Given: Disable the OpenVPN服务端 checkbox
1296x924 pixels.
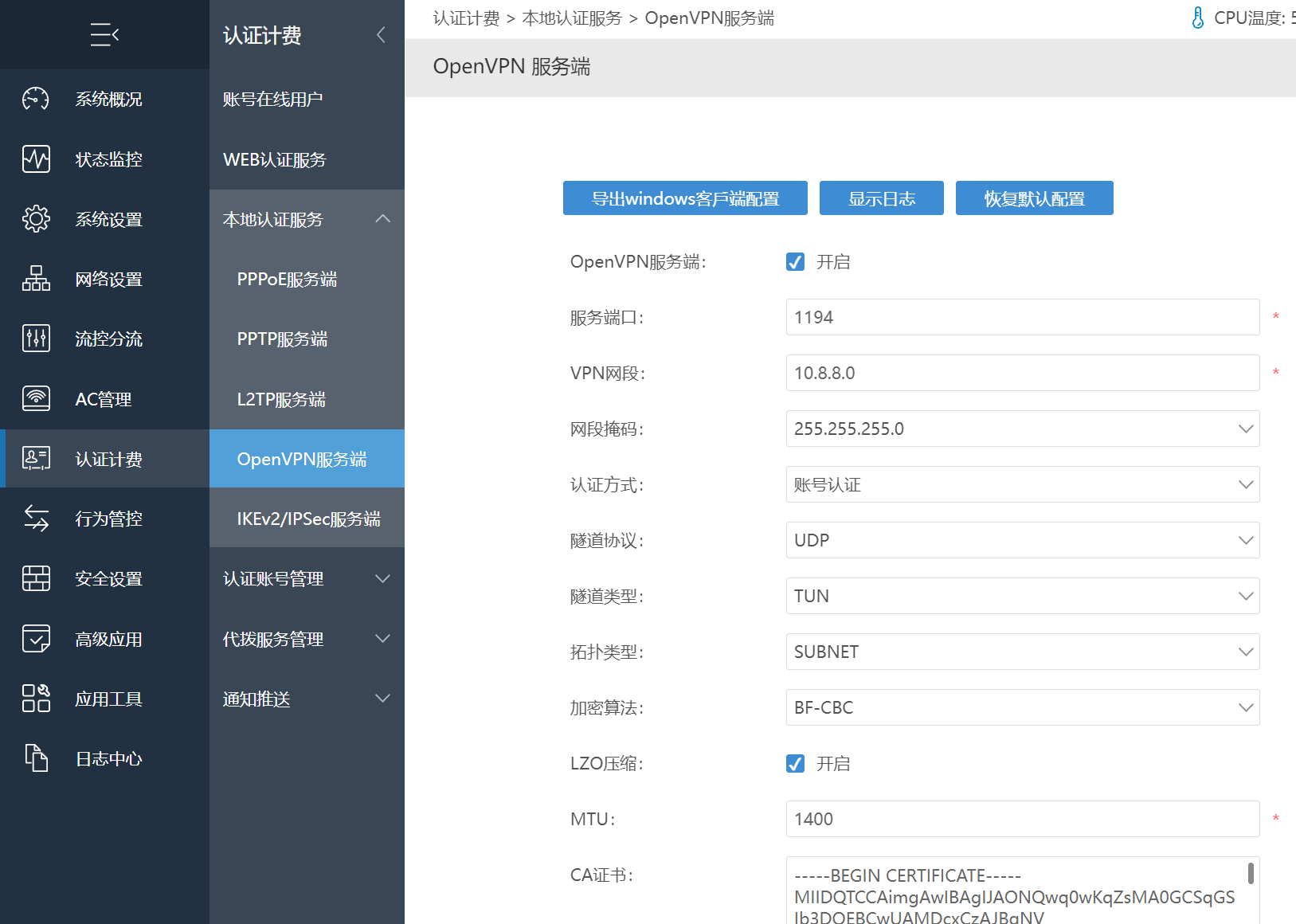Looking at the screenshot, I should click(x=795, y=262).
